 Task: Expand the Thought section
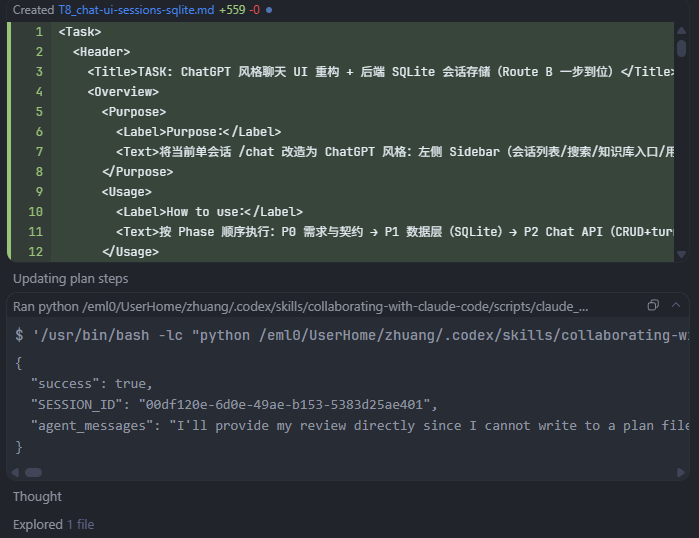tap(37, 497)
